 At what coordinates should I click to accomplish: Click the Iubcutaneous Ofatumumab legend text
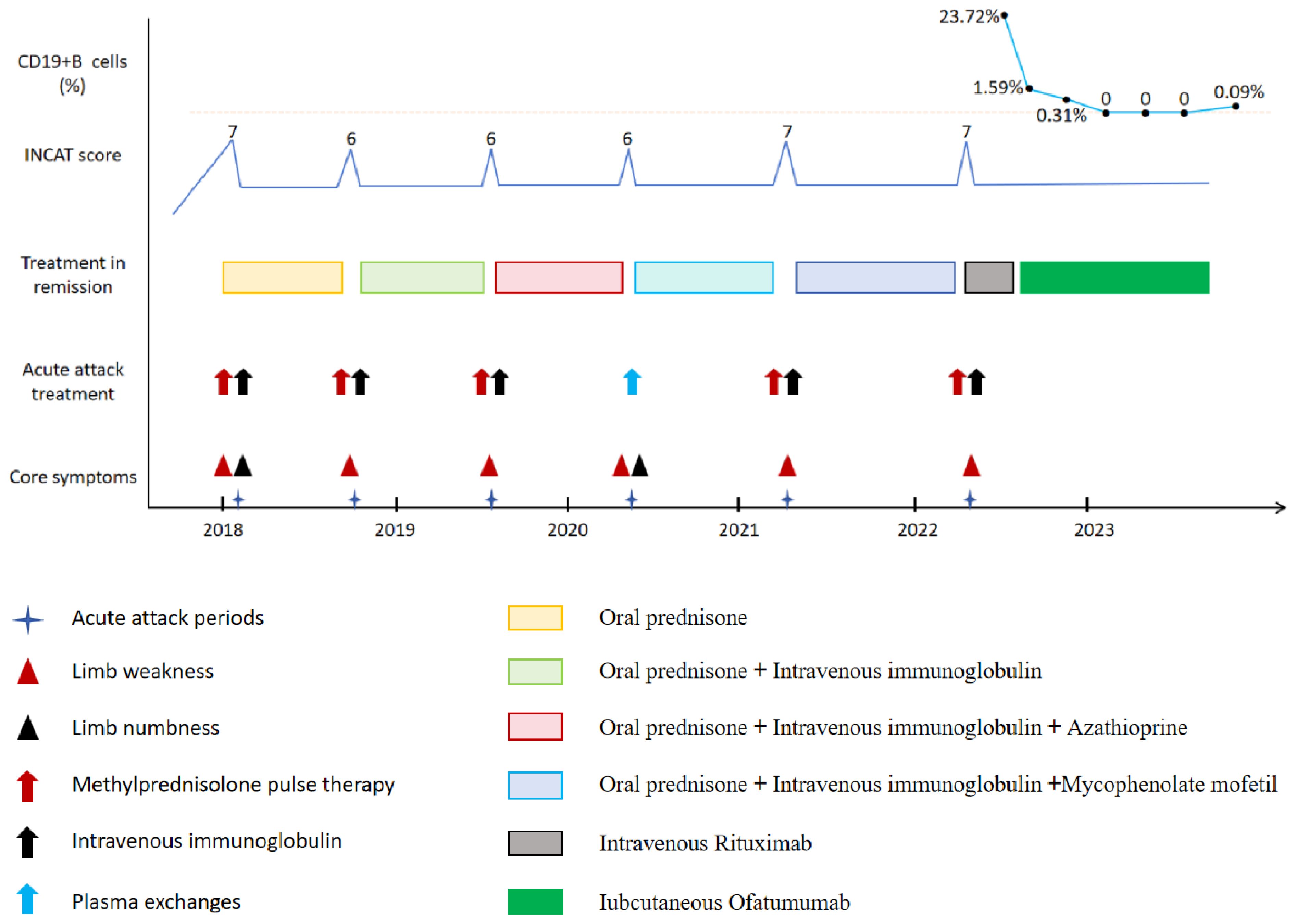(724, 902)
